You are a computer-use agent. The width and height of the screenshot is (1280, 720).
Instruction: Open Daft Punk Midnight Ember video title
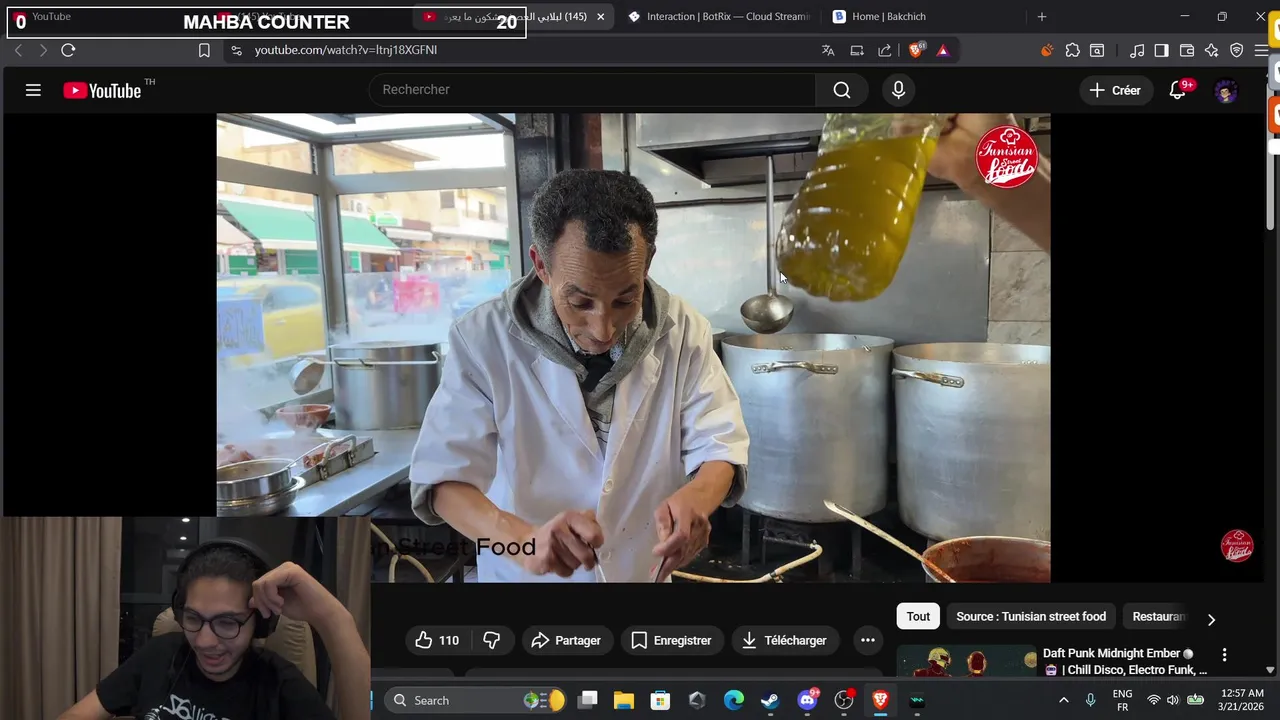click(x=1125, y=661)
